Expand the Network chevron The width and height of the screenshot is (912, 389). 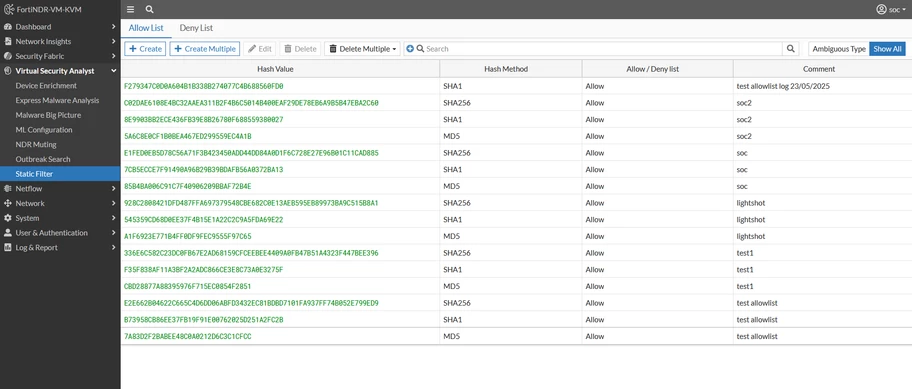pyautogui.click(x=114, y=204)
